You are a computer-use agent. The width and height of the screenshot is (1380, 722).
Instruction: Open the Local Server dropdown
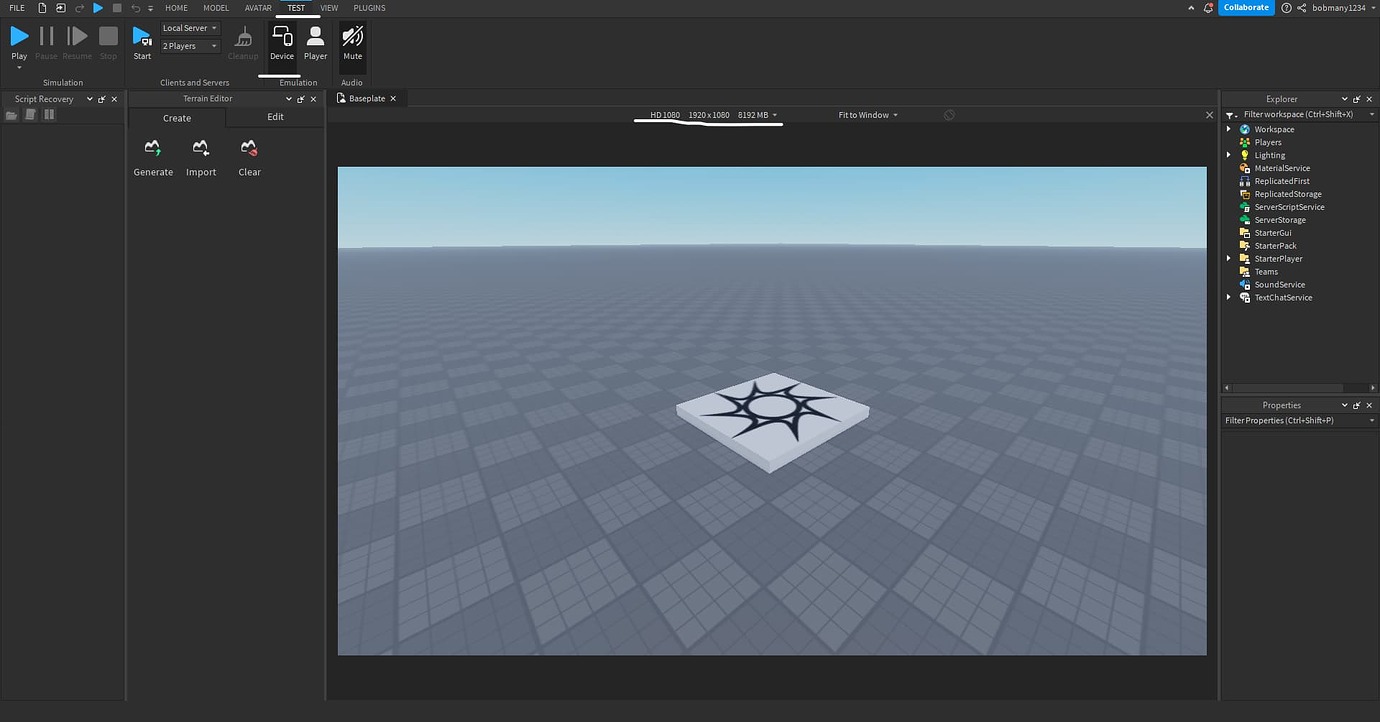189,27
